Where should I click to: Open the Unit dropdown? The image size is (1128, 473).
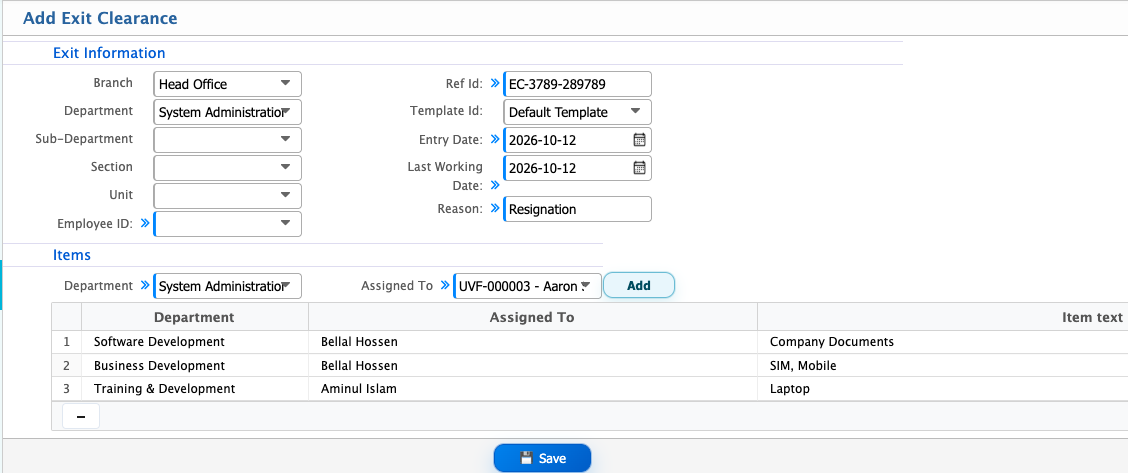tap(227, 196)
